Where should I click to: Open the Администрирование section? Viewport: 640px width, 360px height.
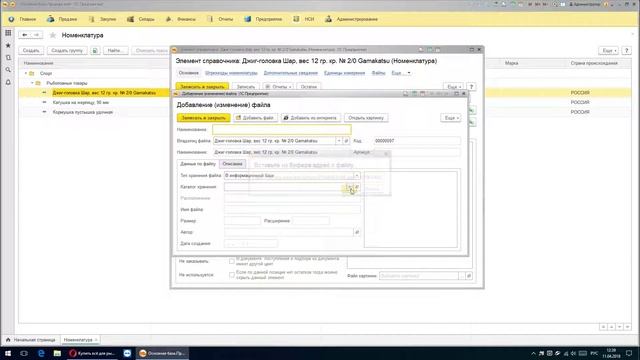[x=351, y=19]
